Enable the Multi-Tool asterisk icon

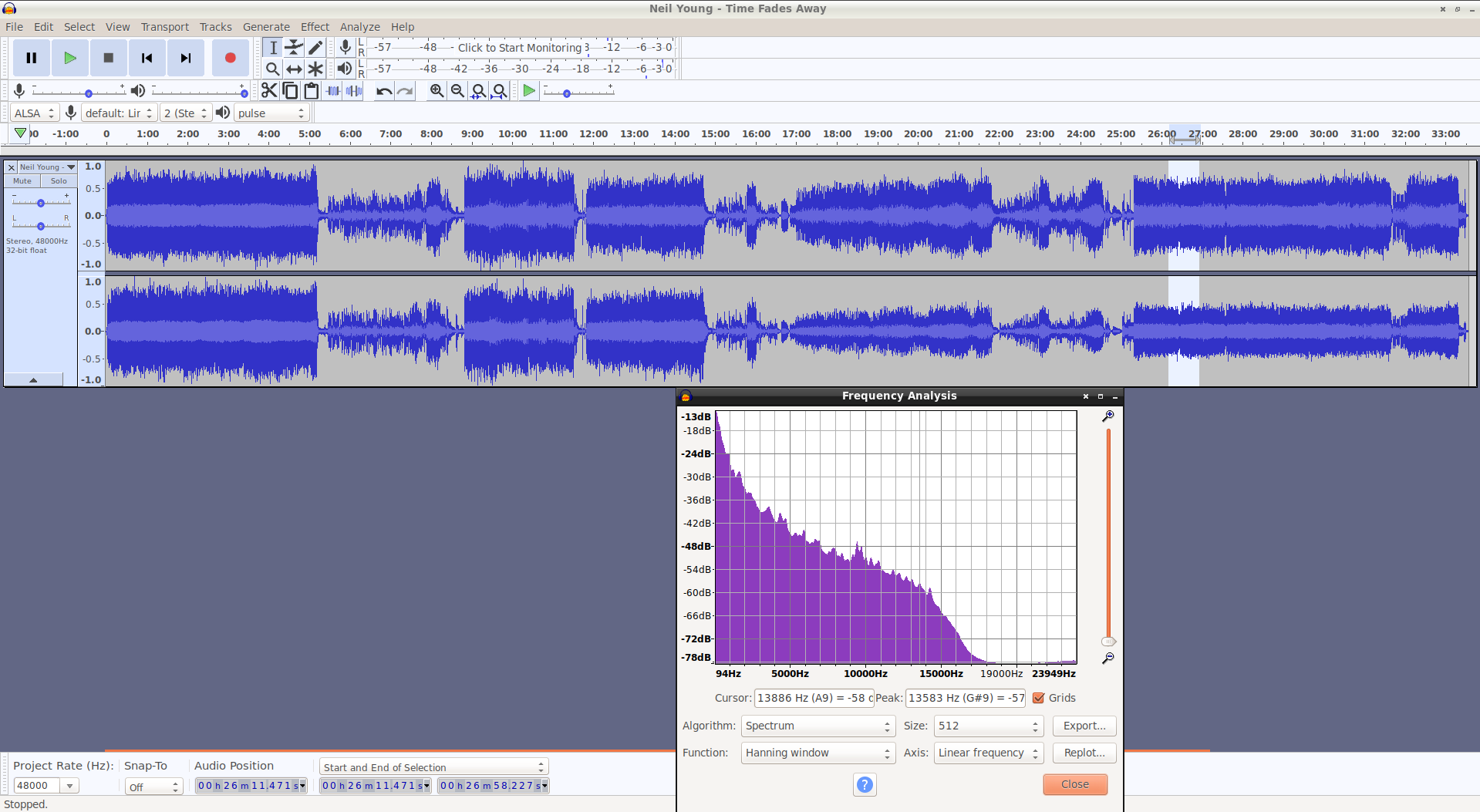315,69
